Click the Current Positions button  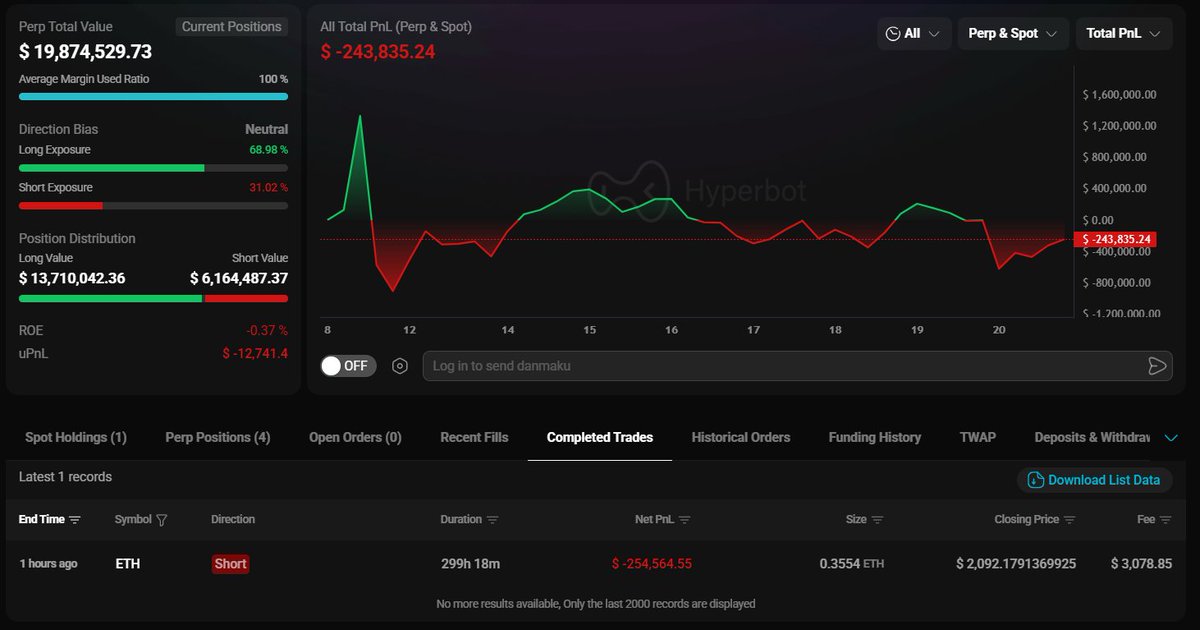(231, 27)
